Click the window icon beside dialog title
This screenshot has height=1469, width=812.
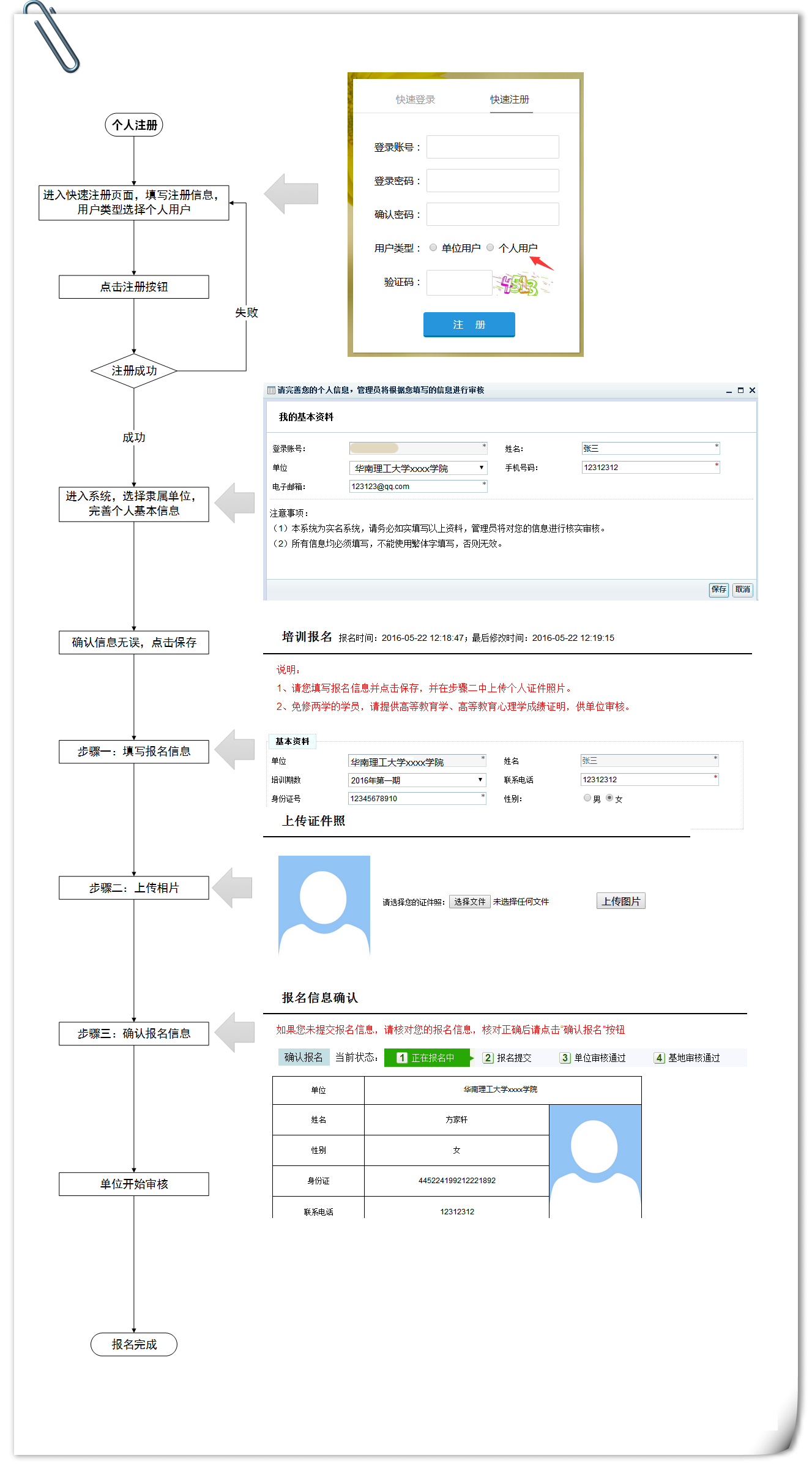point(271,390)
